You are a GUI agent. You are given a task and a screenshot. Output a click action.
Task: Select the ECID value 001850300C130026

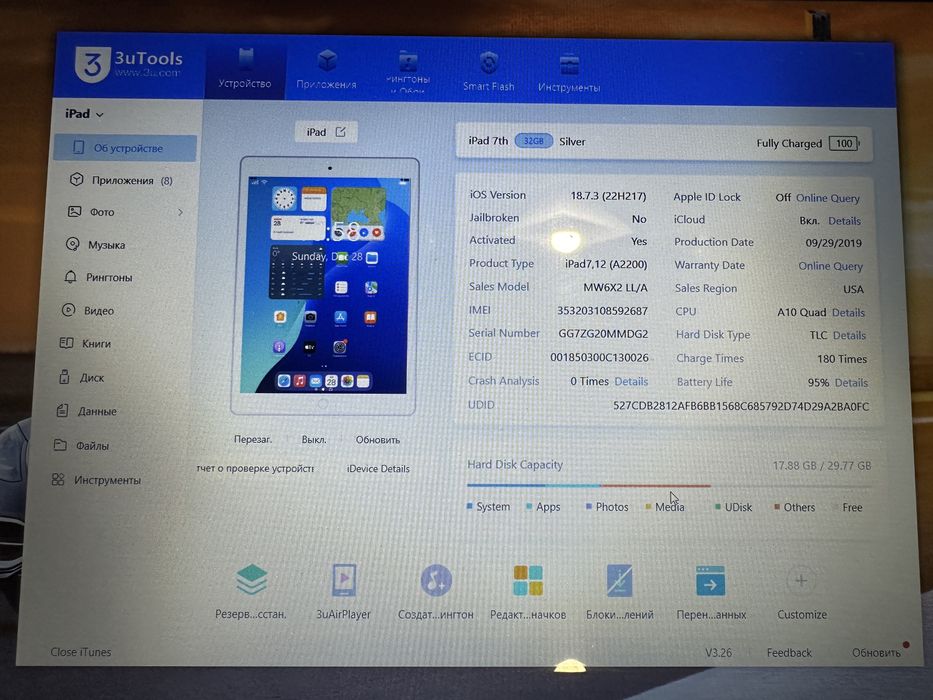(x=599, y=357)
